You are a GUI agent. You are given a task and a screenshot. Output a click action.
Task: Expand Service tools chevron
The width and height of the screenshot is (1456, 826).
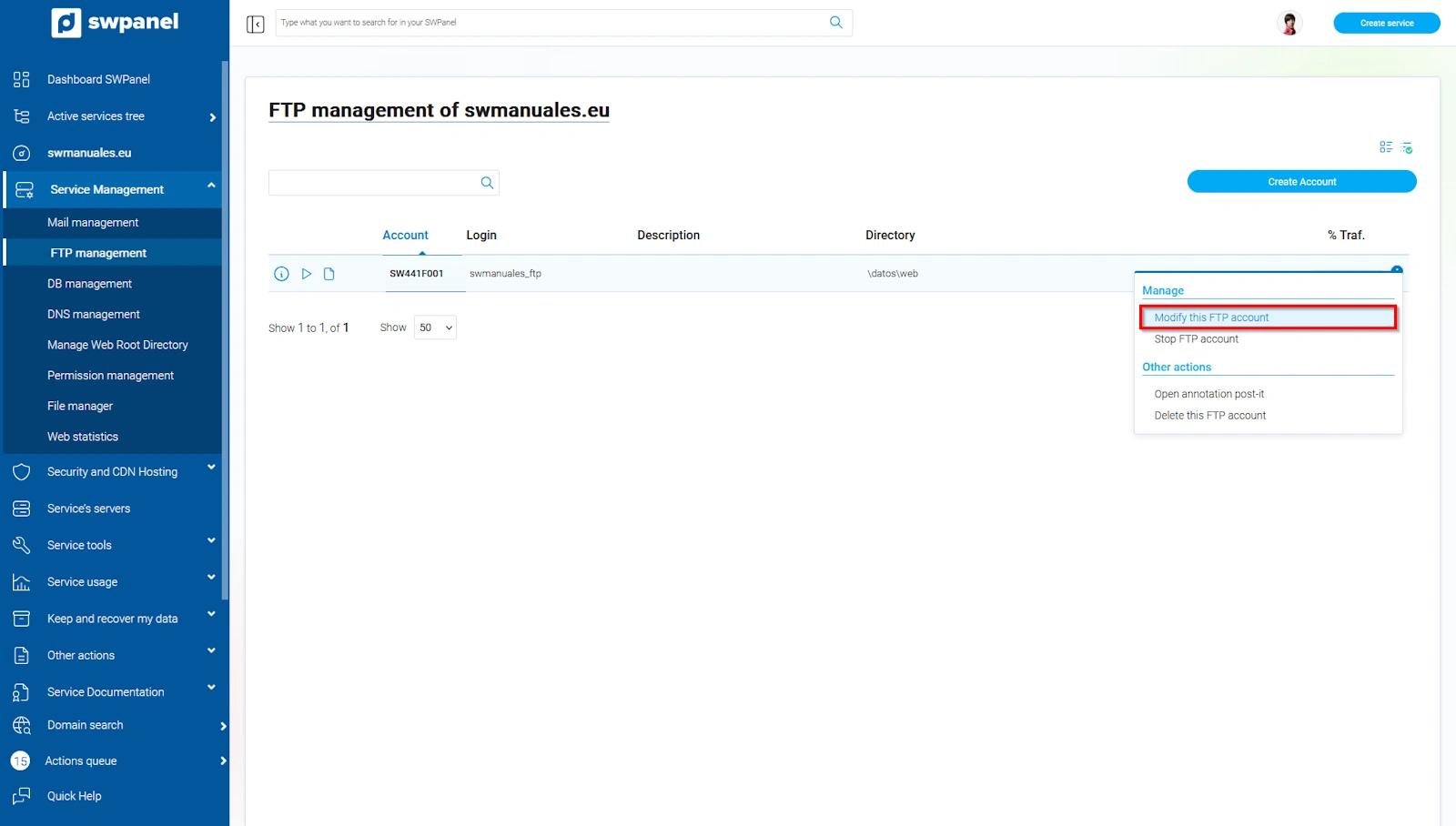211,540
